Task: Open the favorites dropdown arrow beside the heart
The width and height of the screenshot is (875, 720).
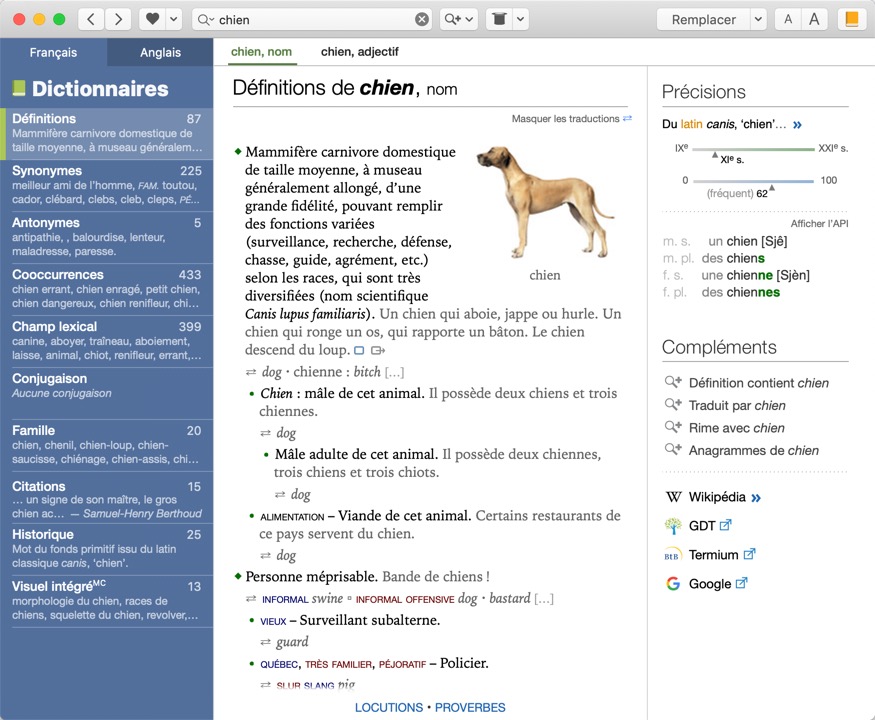Action: tap(174, 20)
